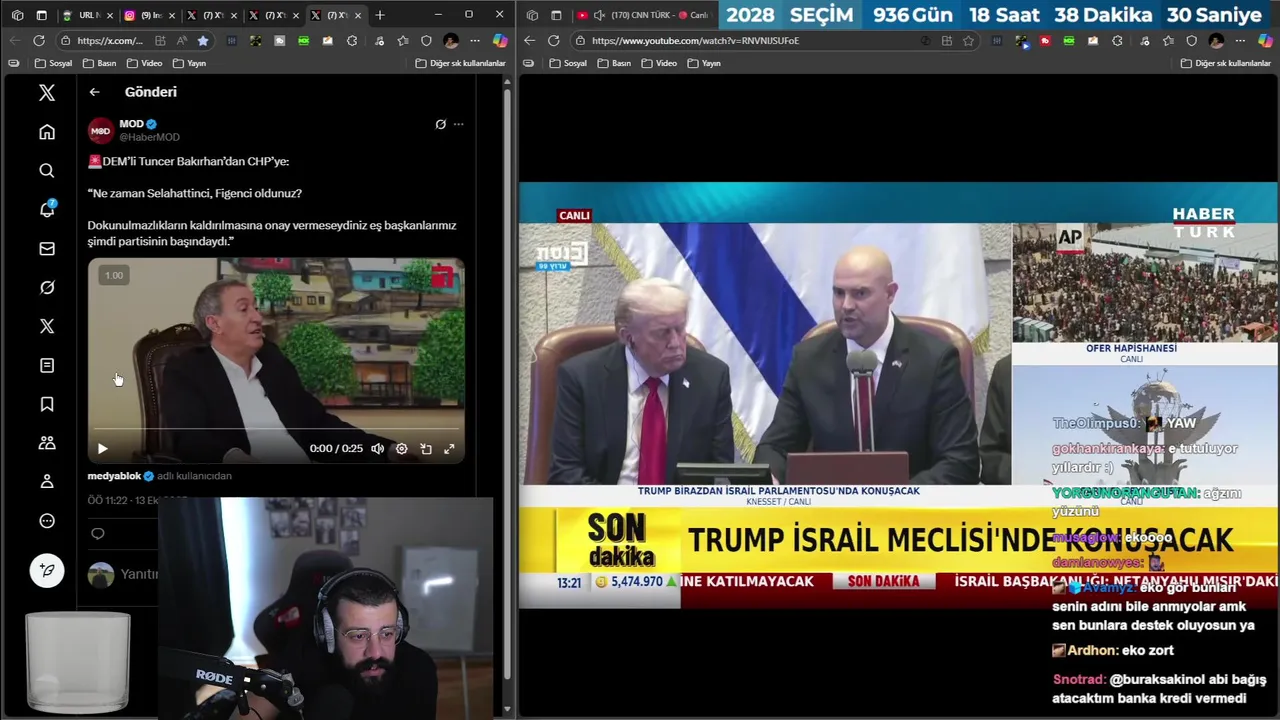Open Video bookmarks folder in left browser
The image size is (1280, 720).
[144, 63]
